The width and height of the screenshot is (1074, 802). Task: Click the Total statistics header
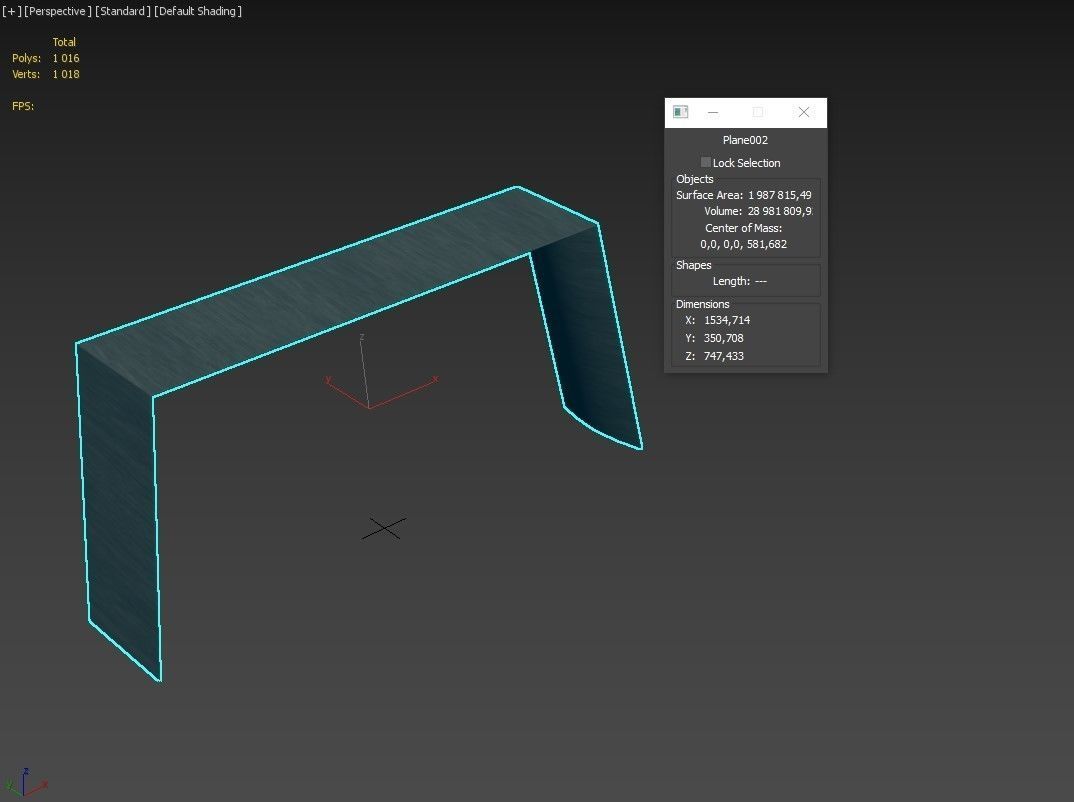click(x=64, y=42)
